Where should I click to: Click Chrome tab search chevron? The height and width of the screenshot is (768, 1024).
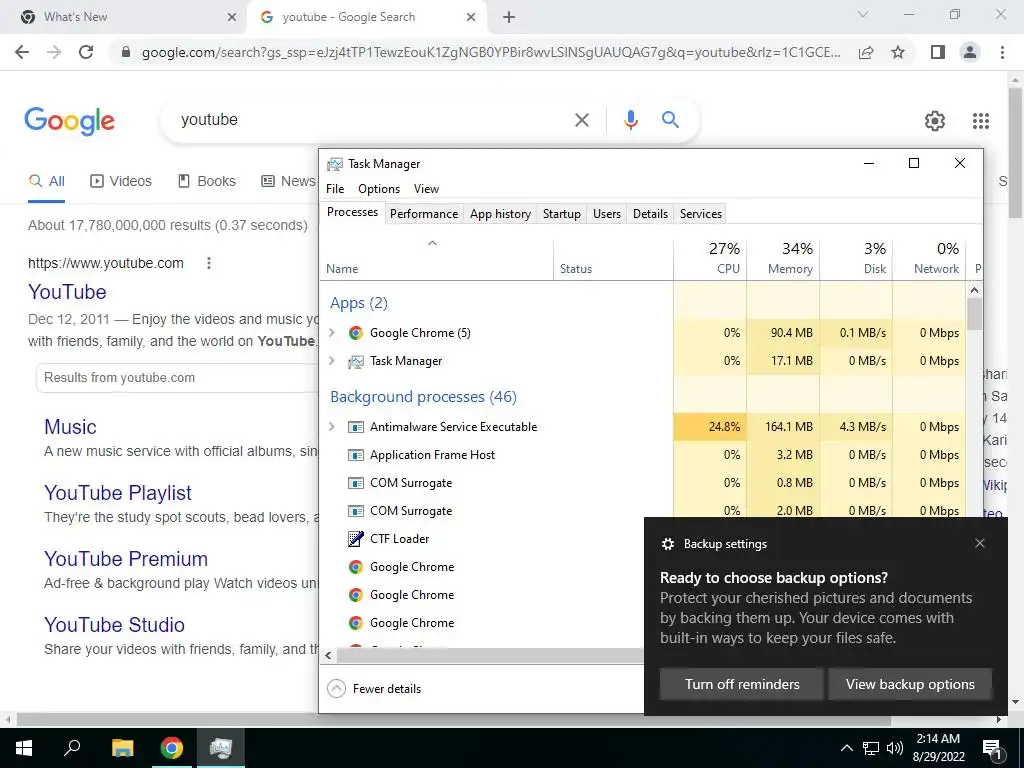coord(863,14)
